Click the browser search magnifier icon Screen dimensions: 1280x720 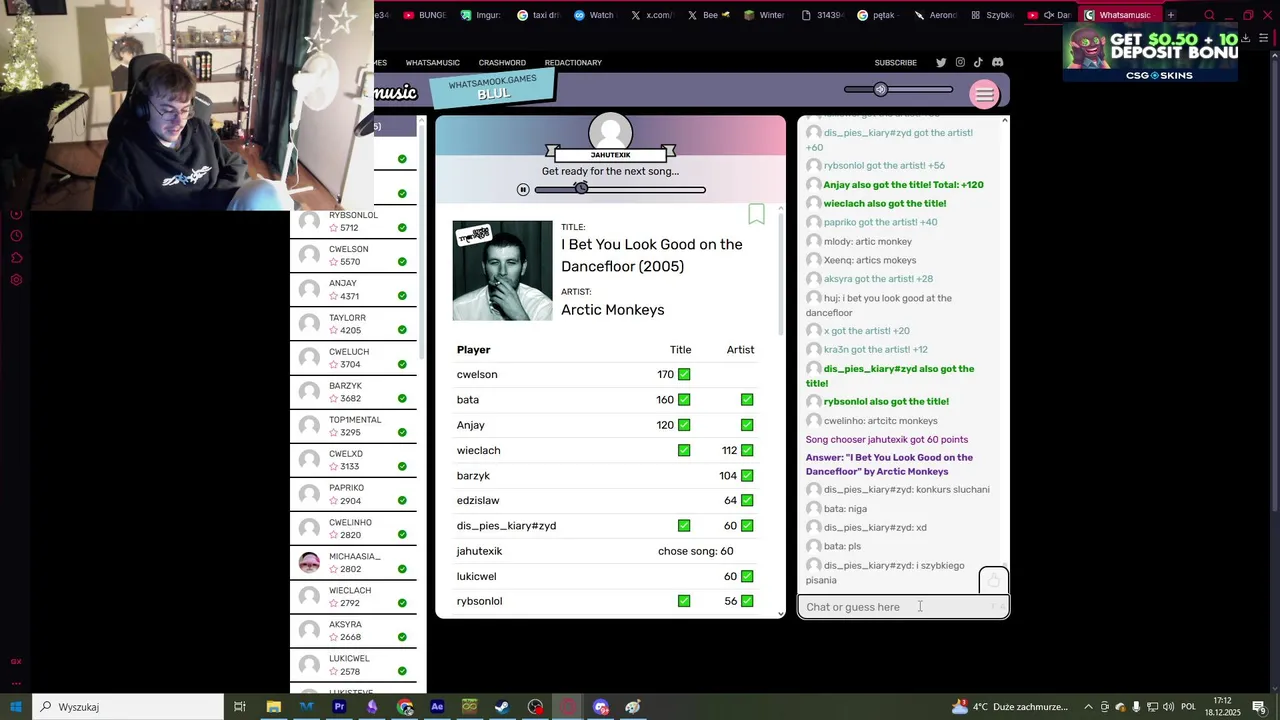click(x=1209, y=15)
